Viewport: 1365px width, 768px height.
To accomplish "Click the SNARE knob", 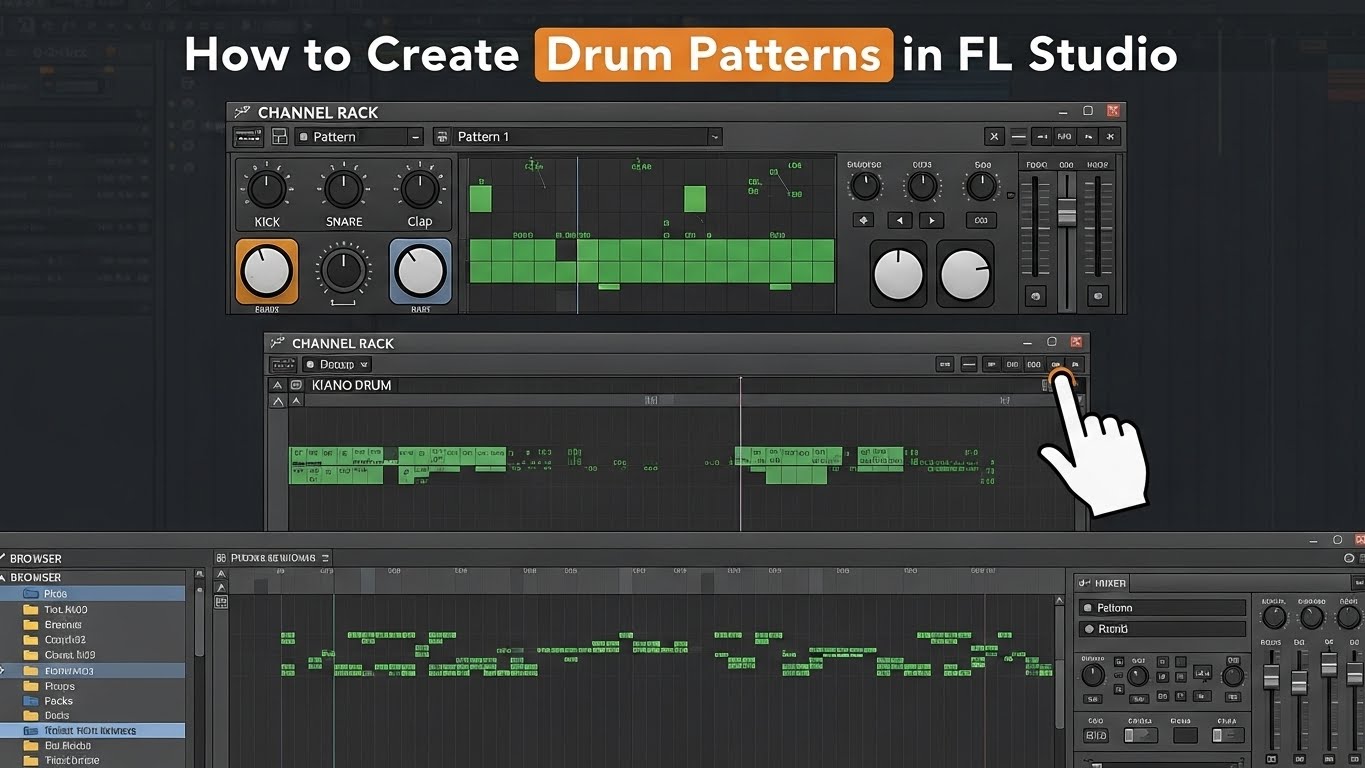I will 343,187.
